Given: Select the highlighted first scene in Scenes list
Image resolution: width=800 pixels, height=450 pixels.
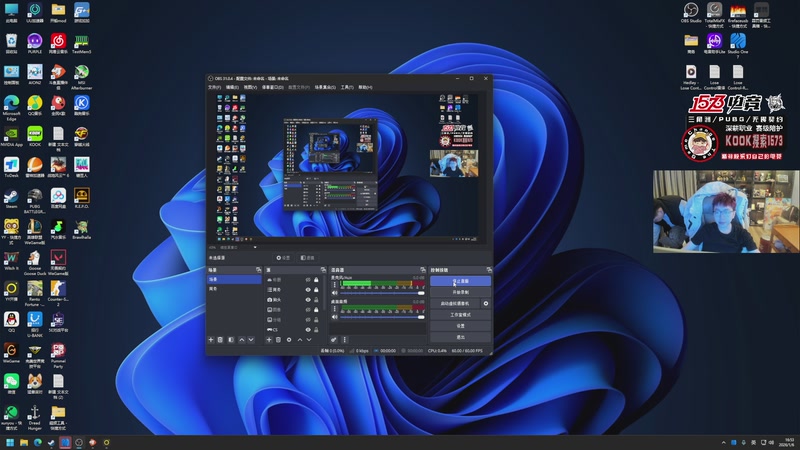Looking at the screenshot, I should click(x=234, y=280).
